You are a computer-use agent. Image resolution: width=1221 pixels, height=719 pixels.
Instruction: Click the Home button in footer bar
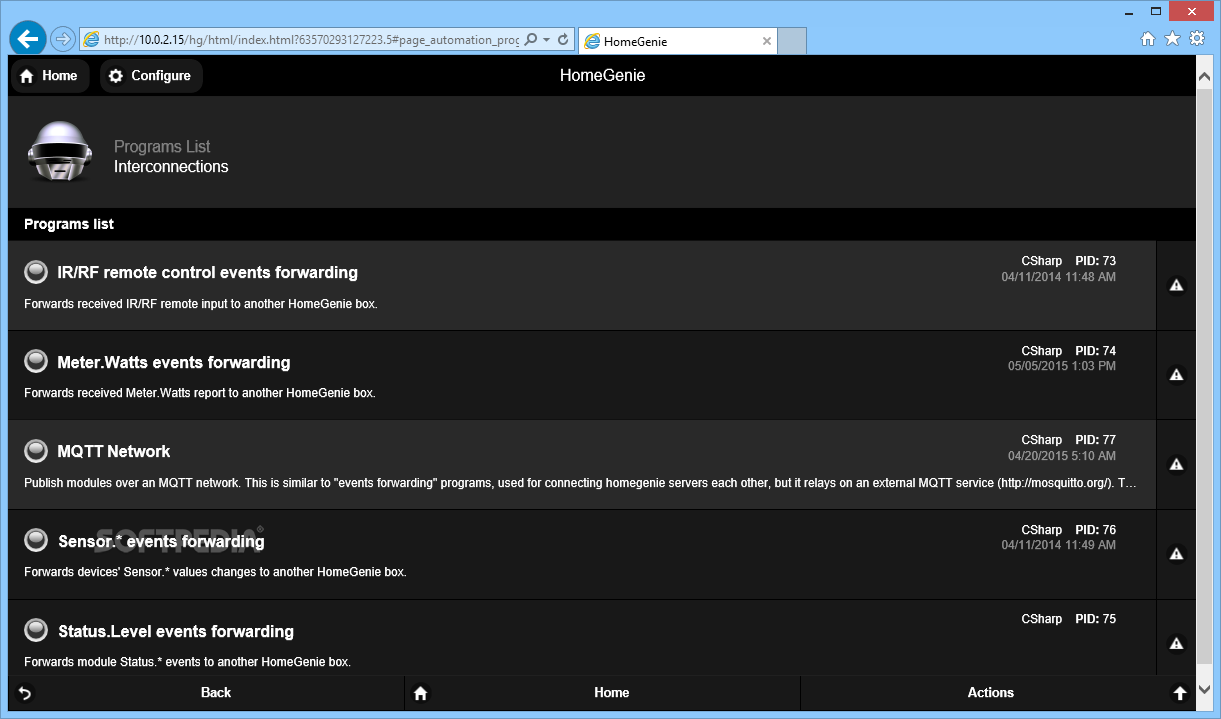click(x=603, y=693)
